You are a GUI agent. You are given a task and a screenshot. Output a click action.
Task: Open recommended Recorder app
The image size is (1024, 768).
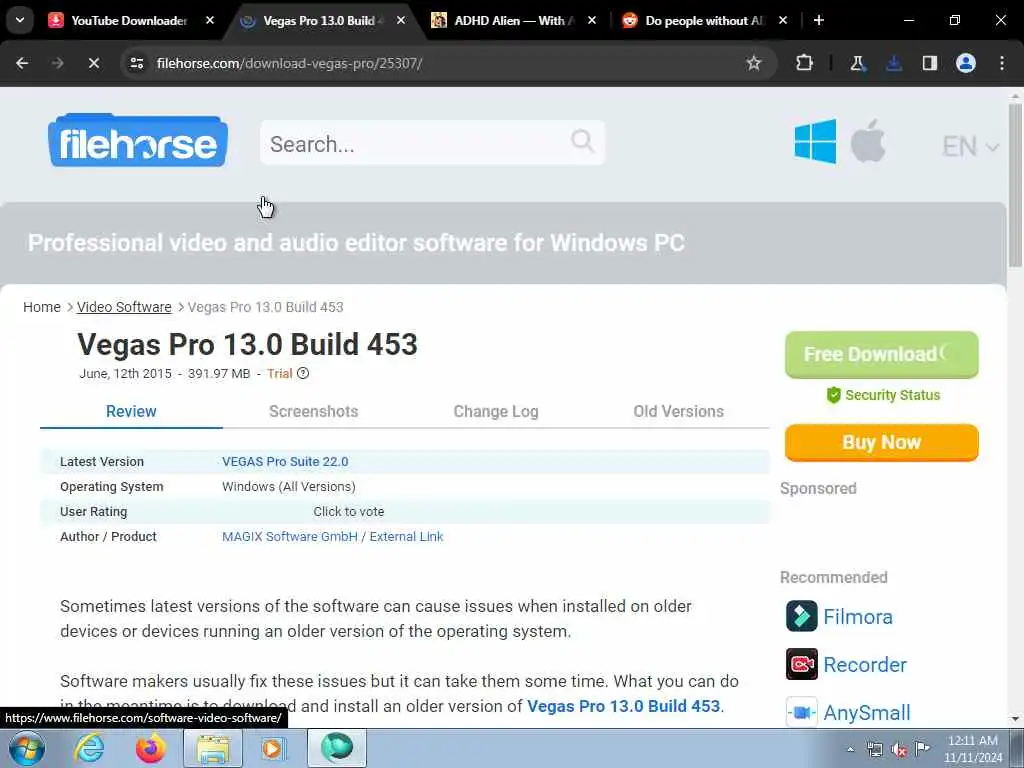865,665
